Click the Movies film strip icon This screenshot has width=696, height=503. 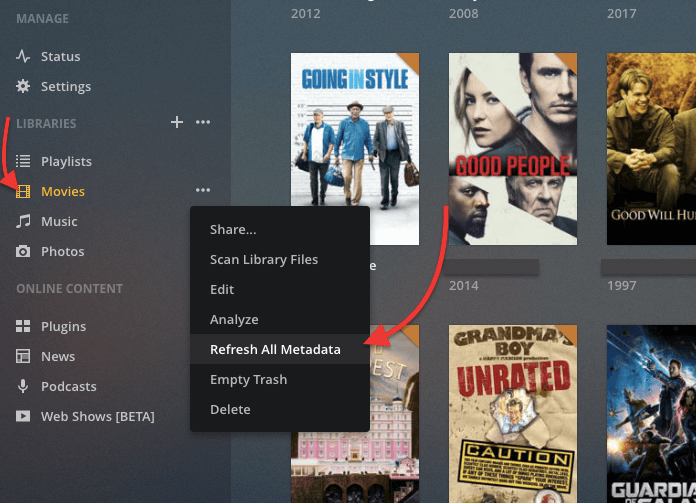23,191
